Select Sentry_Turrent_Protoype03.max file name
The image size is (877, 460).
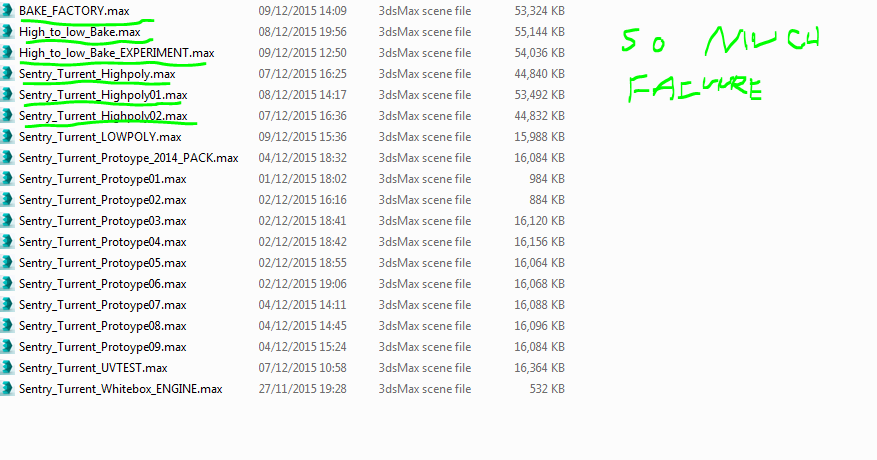click(x=102, y=221)
